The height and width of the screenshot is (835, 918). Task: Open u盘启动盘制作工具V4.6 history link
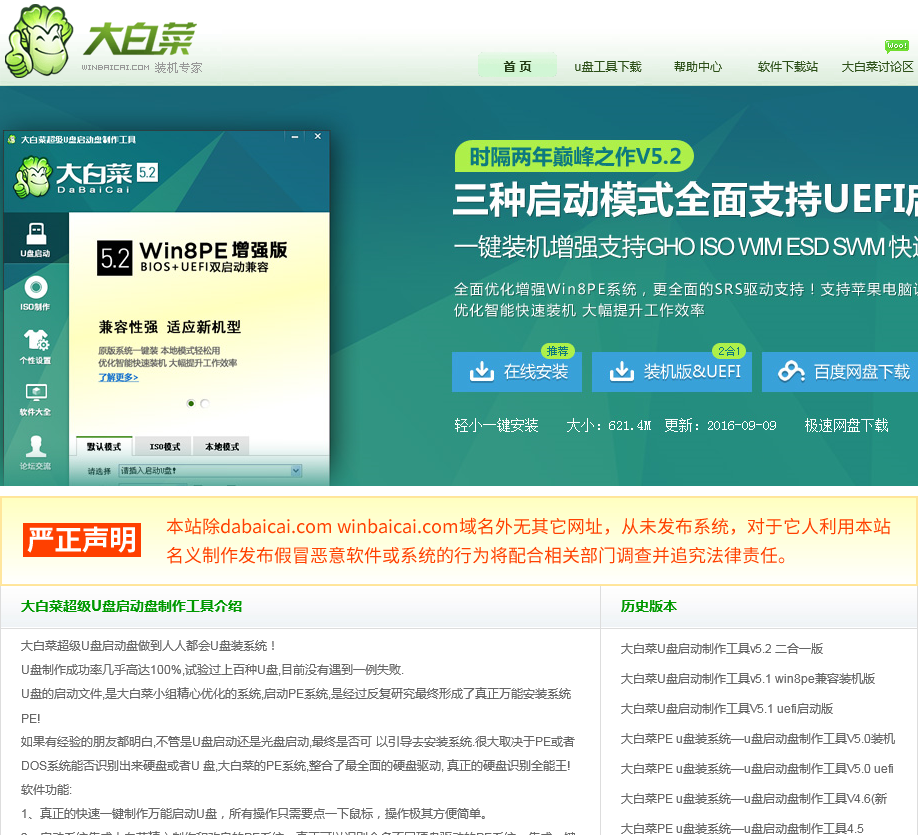coord(753,798)
